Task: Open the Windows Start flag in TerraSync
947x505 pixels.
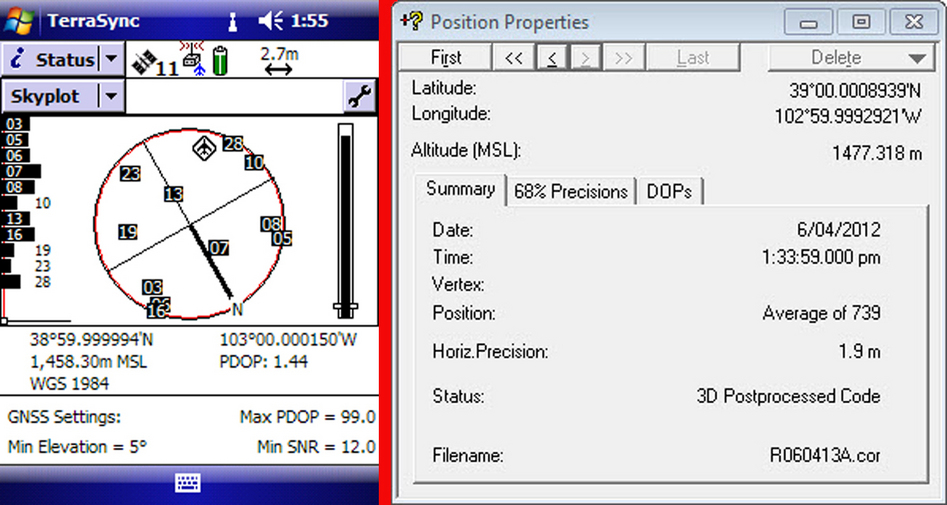Action: coord(19,21)
